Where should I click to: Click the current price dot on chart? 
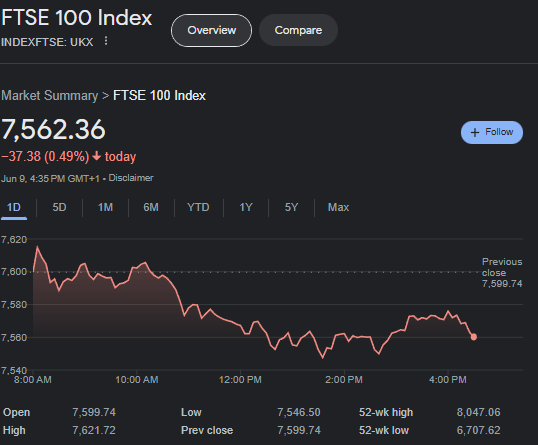473,337
